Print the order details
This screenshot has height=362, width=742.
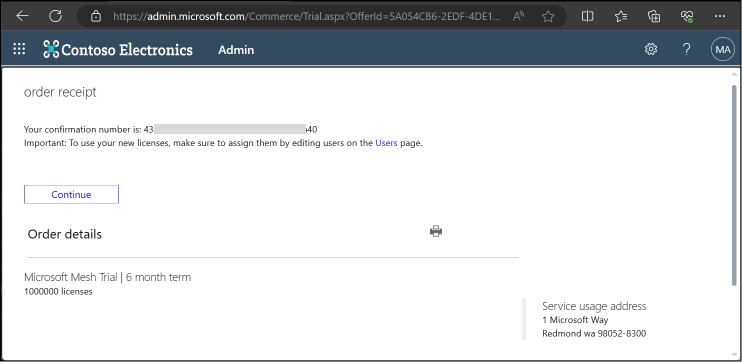click(x=436, y=231)
